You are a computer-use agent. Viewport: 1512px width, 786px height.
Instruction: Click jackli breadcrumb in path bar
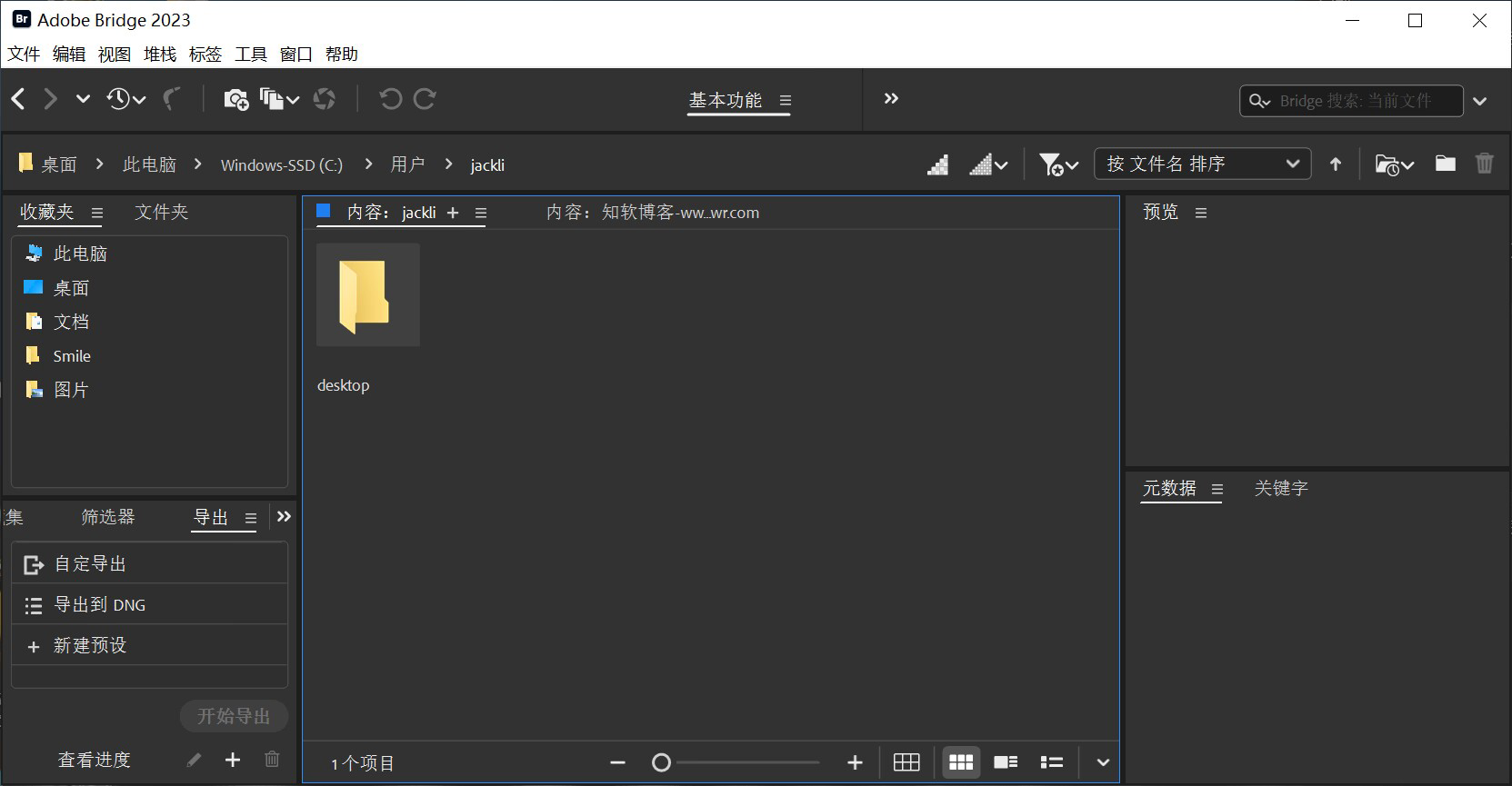pyautogui.click(x=487, y=165)
